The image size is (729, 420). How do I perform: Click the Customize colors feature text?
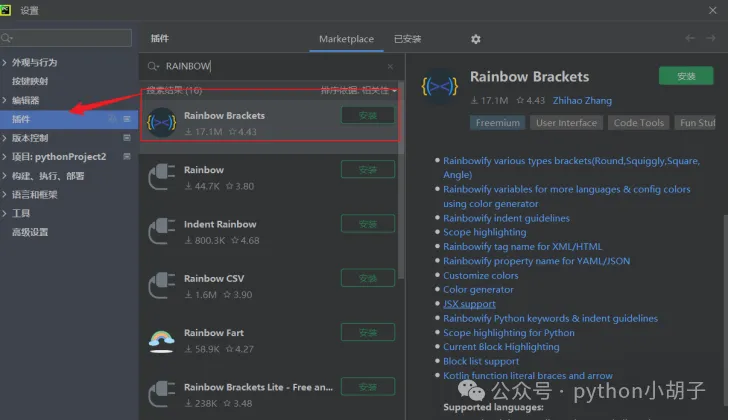click(480, 275)
